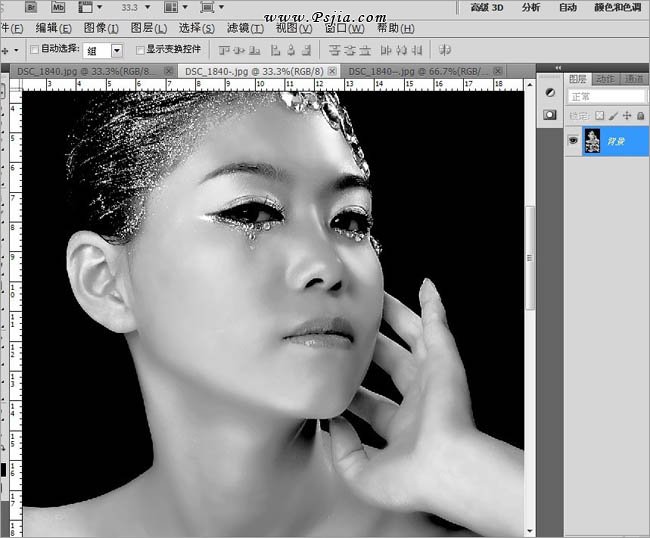Viewport: 650px width, 538px height.
Task: Click the vertical scrollbar of the canvas
Action: 531,300
